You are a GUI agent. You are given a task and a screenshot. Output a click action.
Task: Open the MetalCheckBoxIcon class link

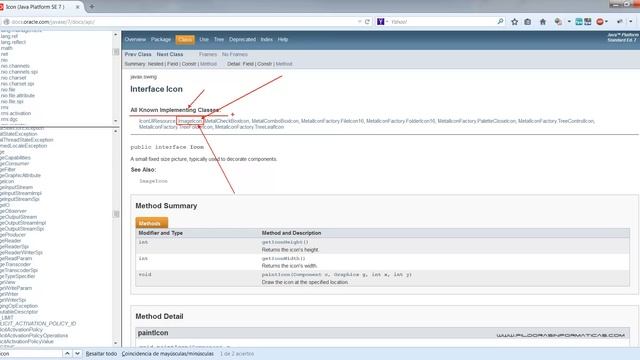tap(227, 121)
